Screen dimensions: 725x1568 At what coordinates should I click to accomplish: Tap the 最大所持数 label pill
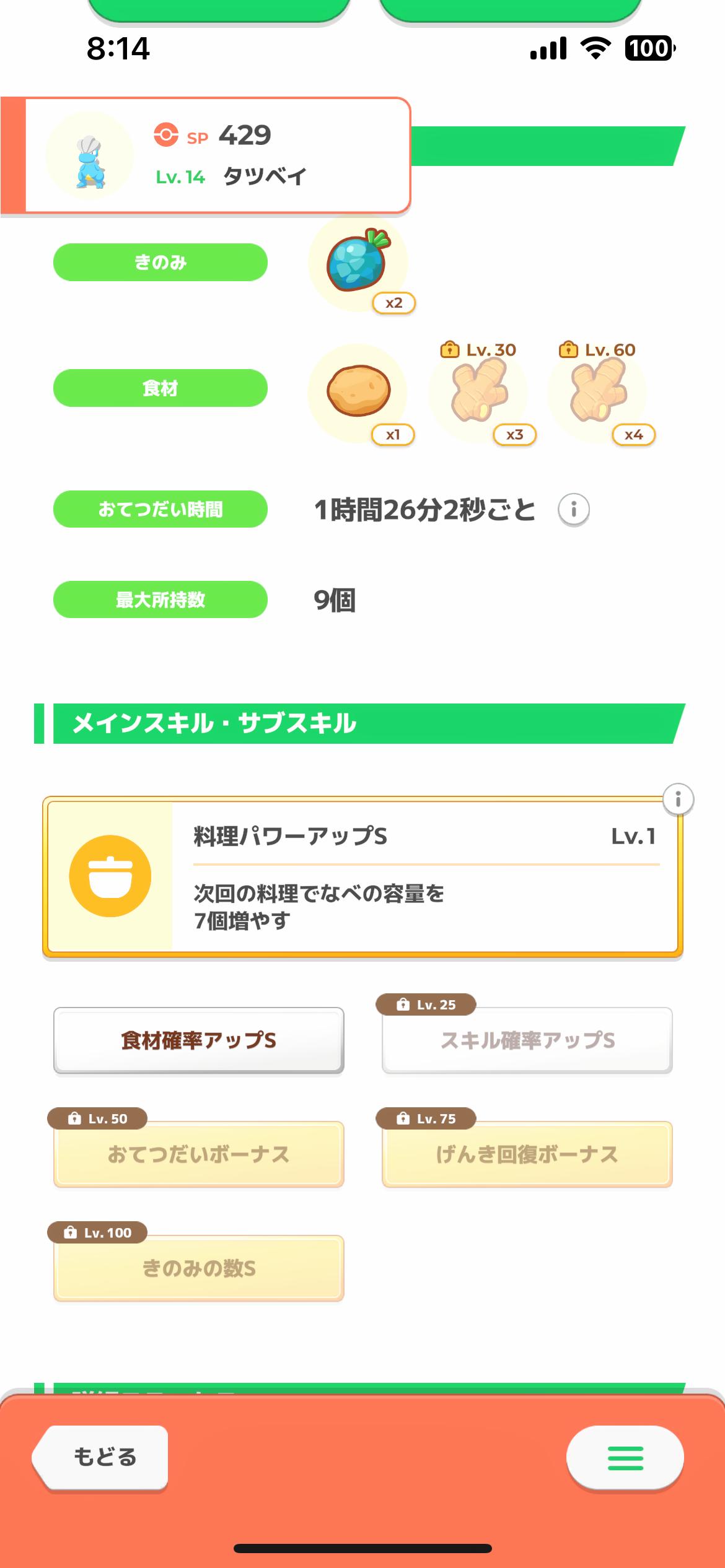click(160, 599)
